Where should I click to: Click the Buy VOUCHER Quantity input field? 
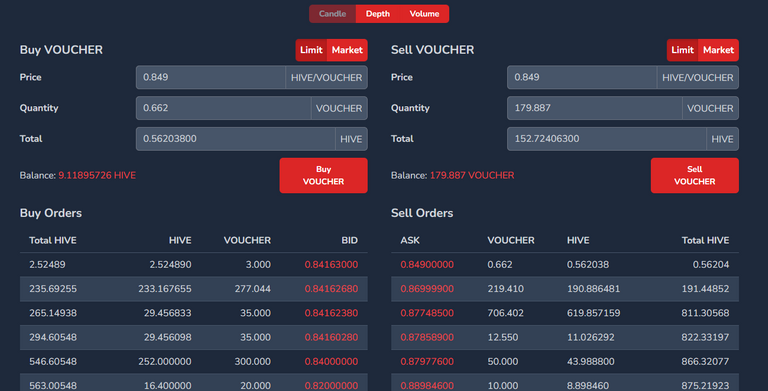click(223, 108)
